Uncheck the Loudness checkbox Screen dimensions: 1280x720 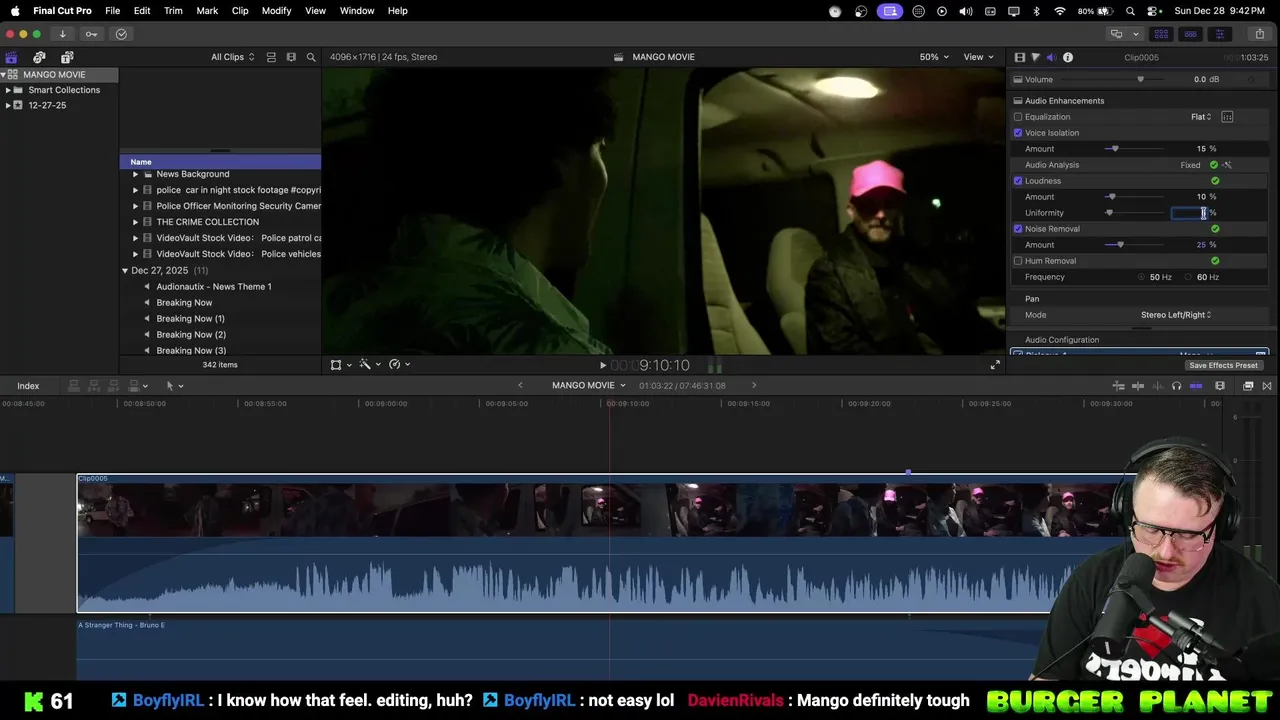point(1018,181)
